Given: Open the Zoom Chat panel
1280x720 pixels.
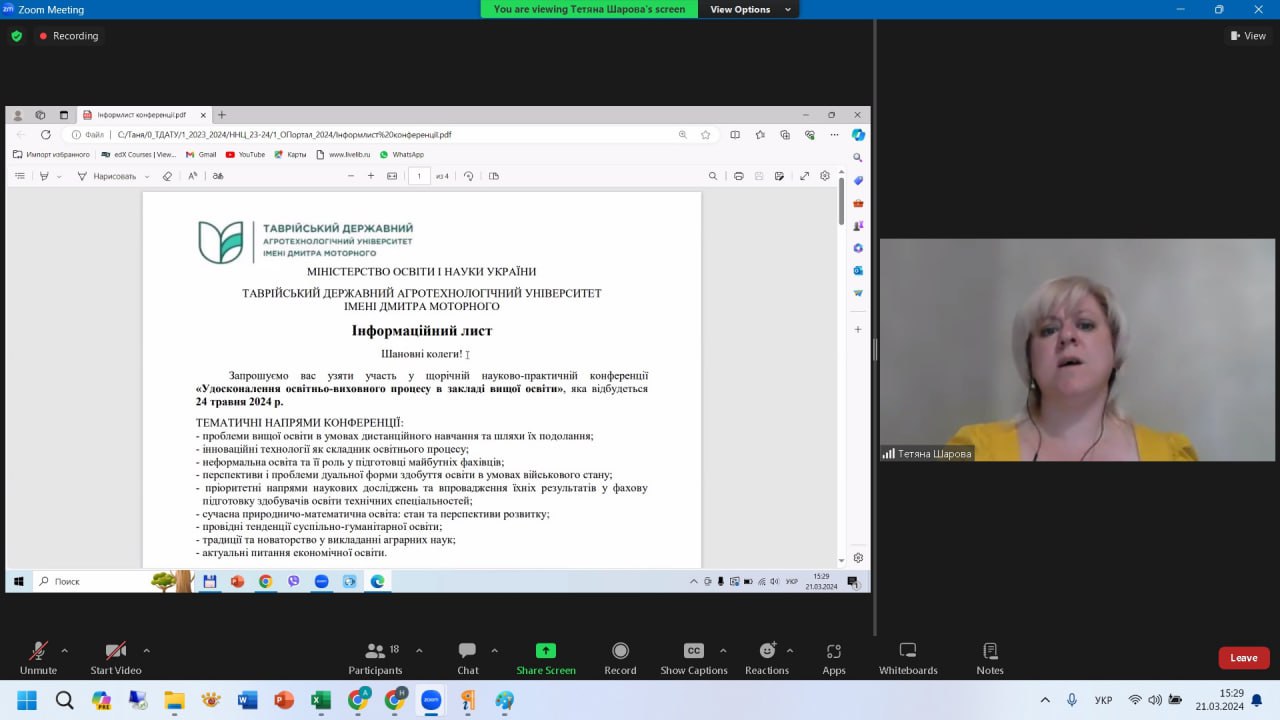Looking at the screenshot, I should [x=467, y=658].
